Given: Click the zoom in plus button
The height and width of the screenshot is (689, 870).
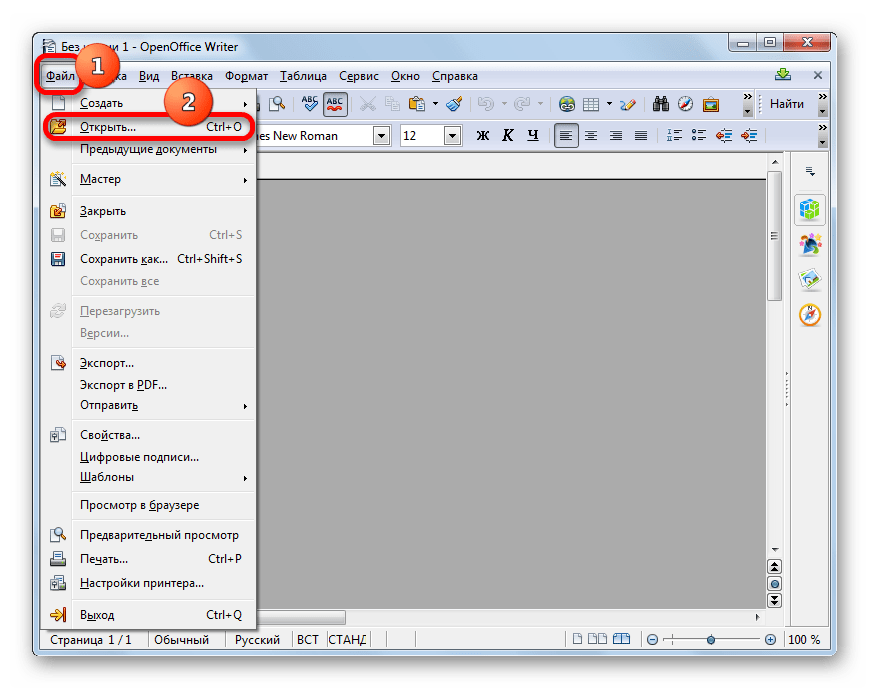Looking at the screenshot, I should [770, 640].
